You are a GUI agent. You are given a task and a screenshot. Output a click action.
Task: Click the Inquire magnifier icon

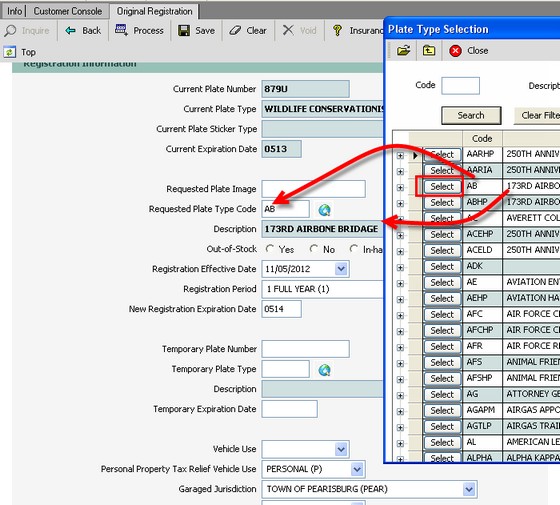coord(10,31)
